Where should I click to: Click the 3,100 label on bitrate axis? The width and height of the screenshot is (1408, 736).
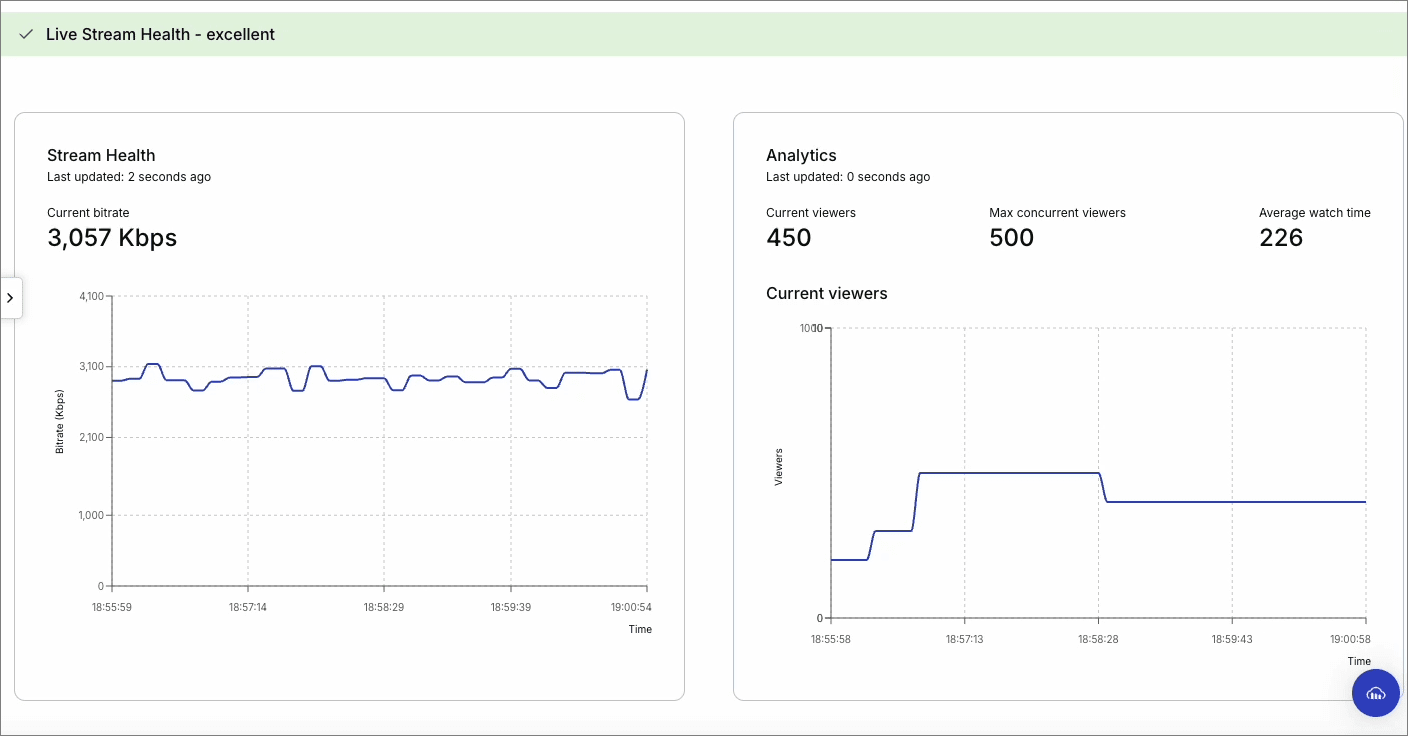point(90,367)
